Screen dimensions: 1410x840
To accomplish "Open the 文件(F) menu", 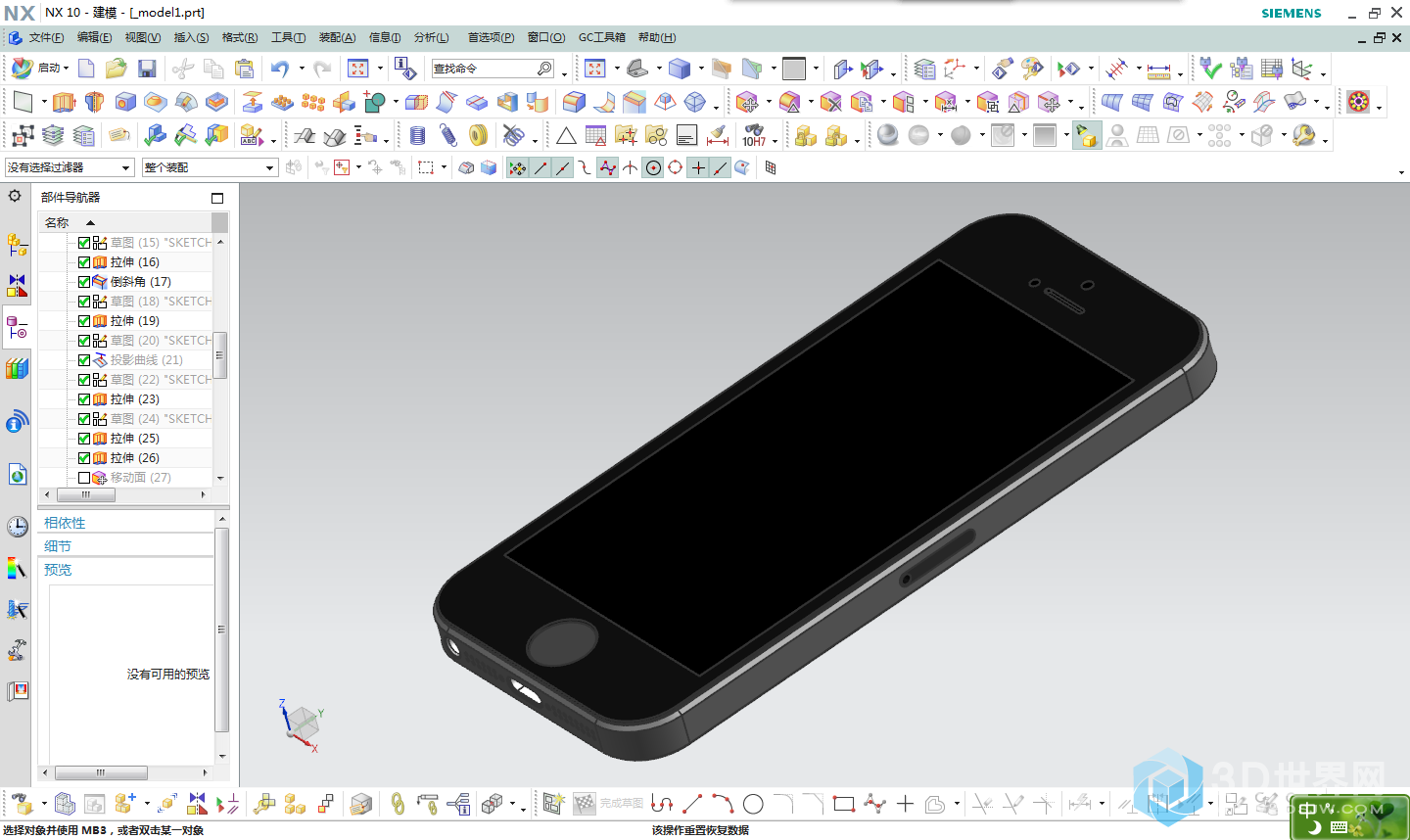I will coord(46,37).
